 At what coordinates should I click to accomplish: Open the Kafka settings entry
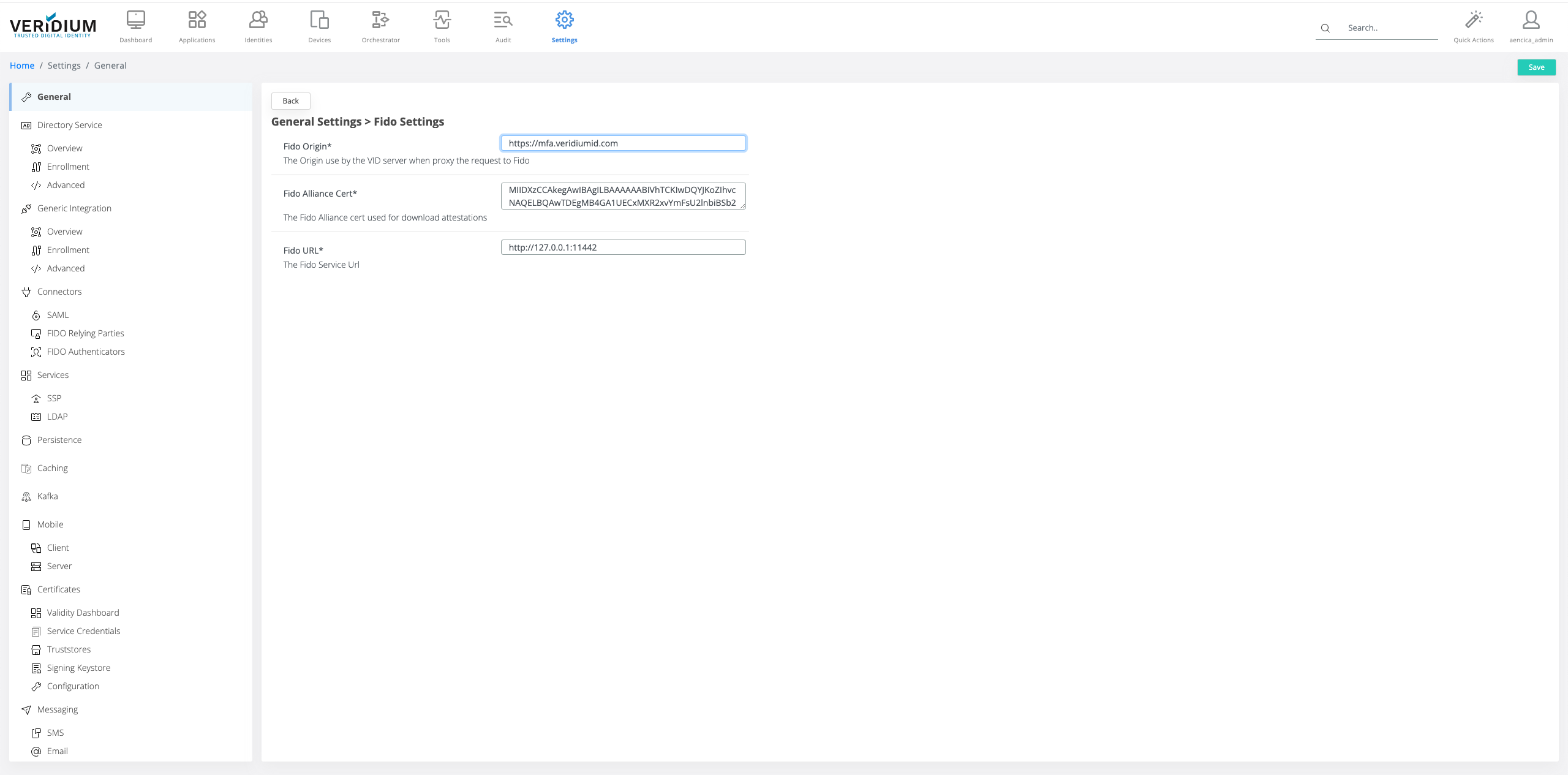(x=47, y=496)
